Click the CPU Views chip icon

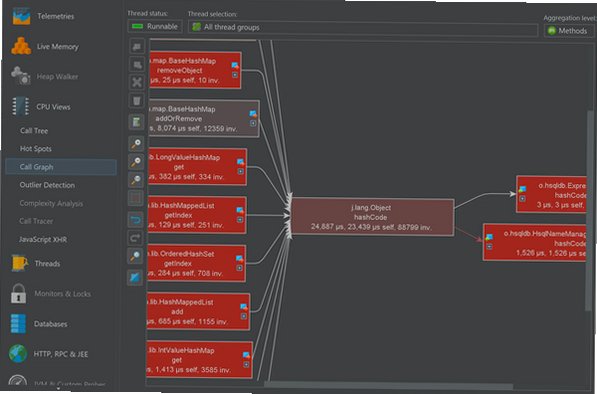(x=20, y=106)
